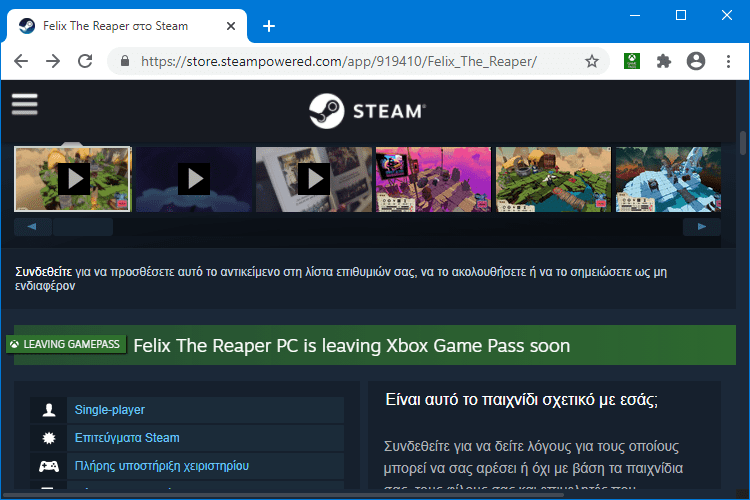Select the pink city screenshot thumbnail

coord(433,179)
